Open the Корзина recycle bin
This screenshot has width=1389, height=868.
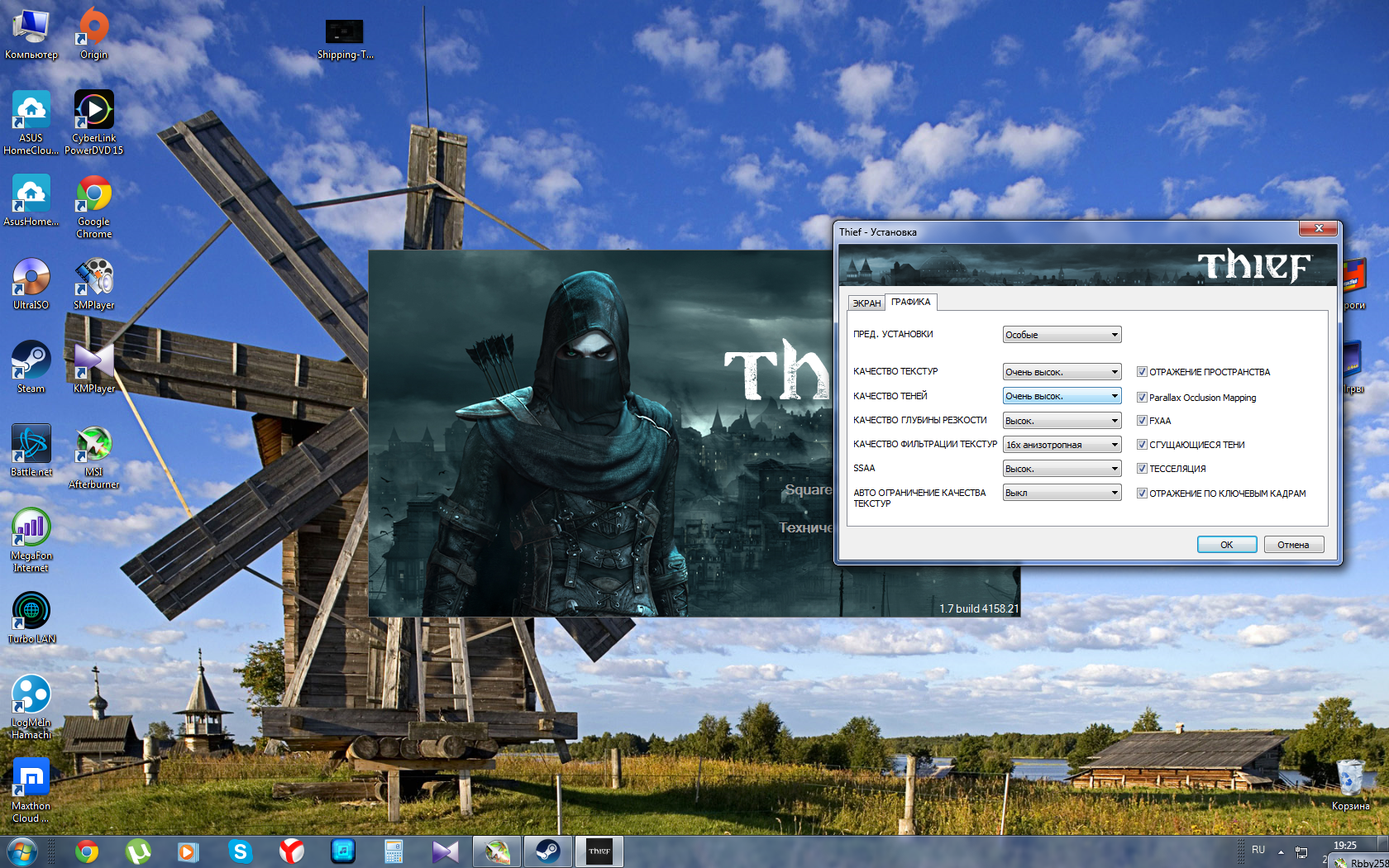point(1350,785)
